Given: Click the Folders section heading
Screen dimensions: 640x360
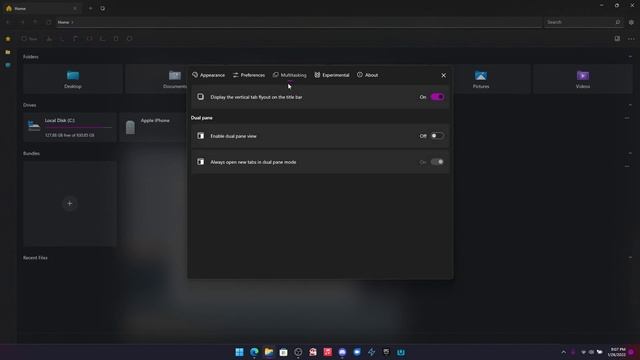Looking at the screenshot, I should pyautogui.click(x=31, y=57).
